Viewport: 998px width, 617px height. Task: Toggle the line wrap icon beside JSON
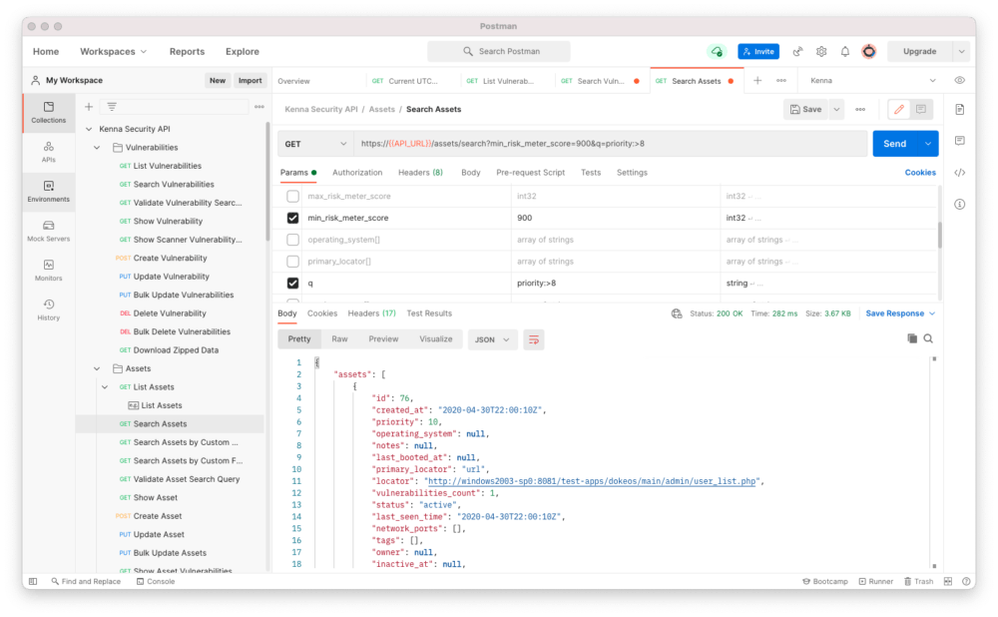click(534, 340)
